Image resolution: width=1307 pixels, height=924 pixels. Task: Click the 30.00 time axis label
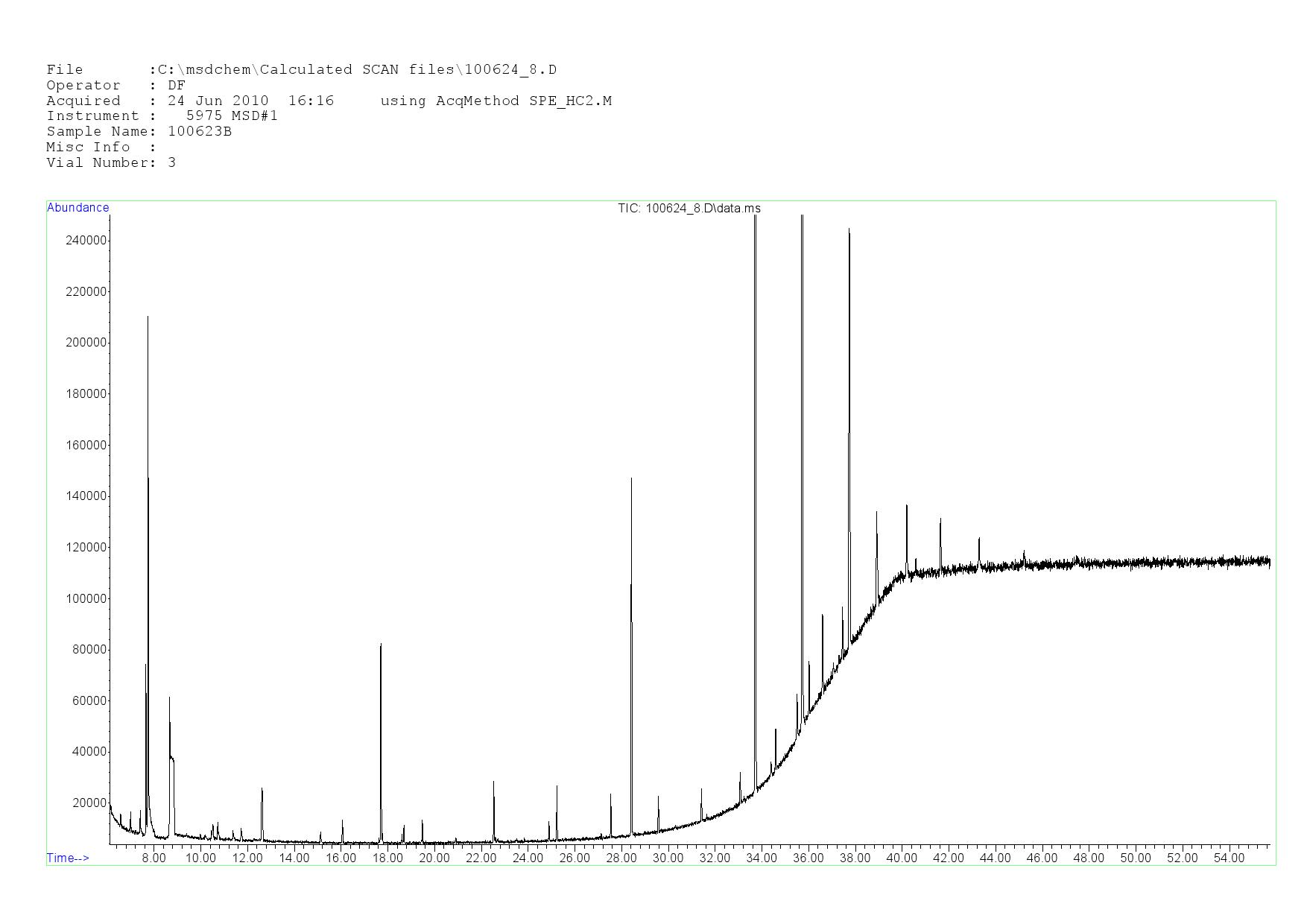(668, 858)
